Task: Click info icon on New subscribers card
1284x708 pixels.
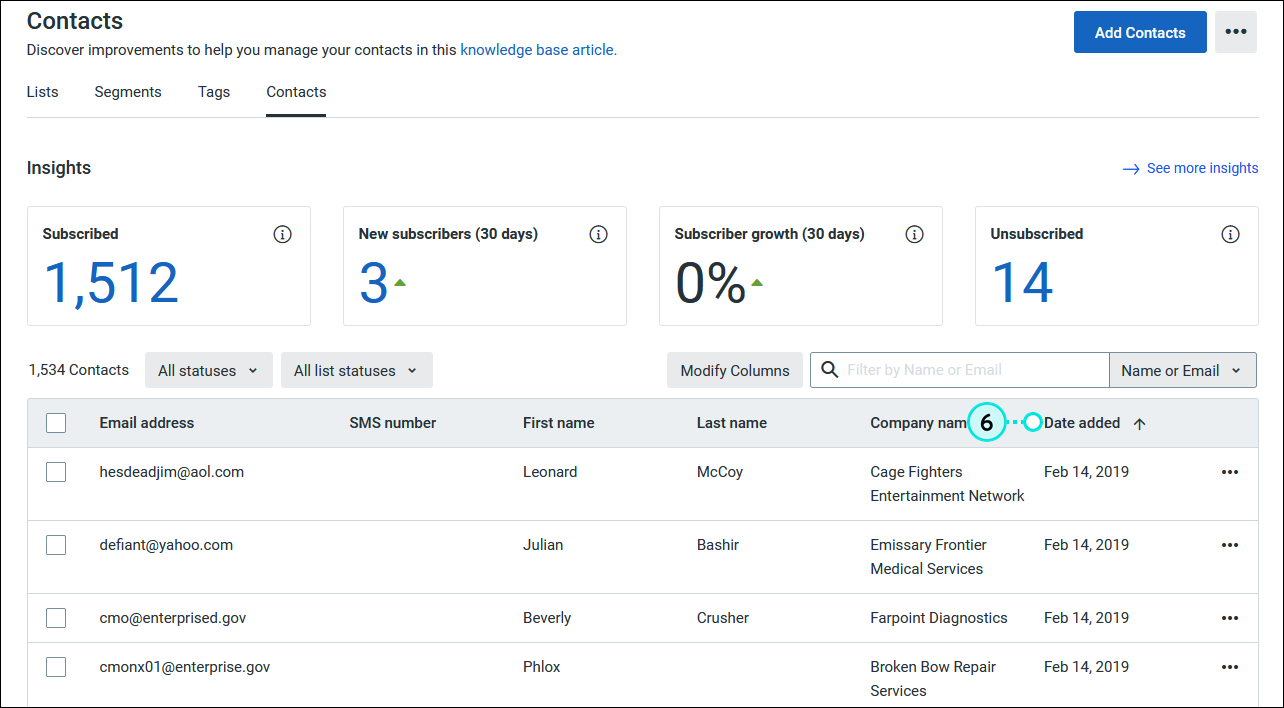Action: point(599,234)
